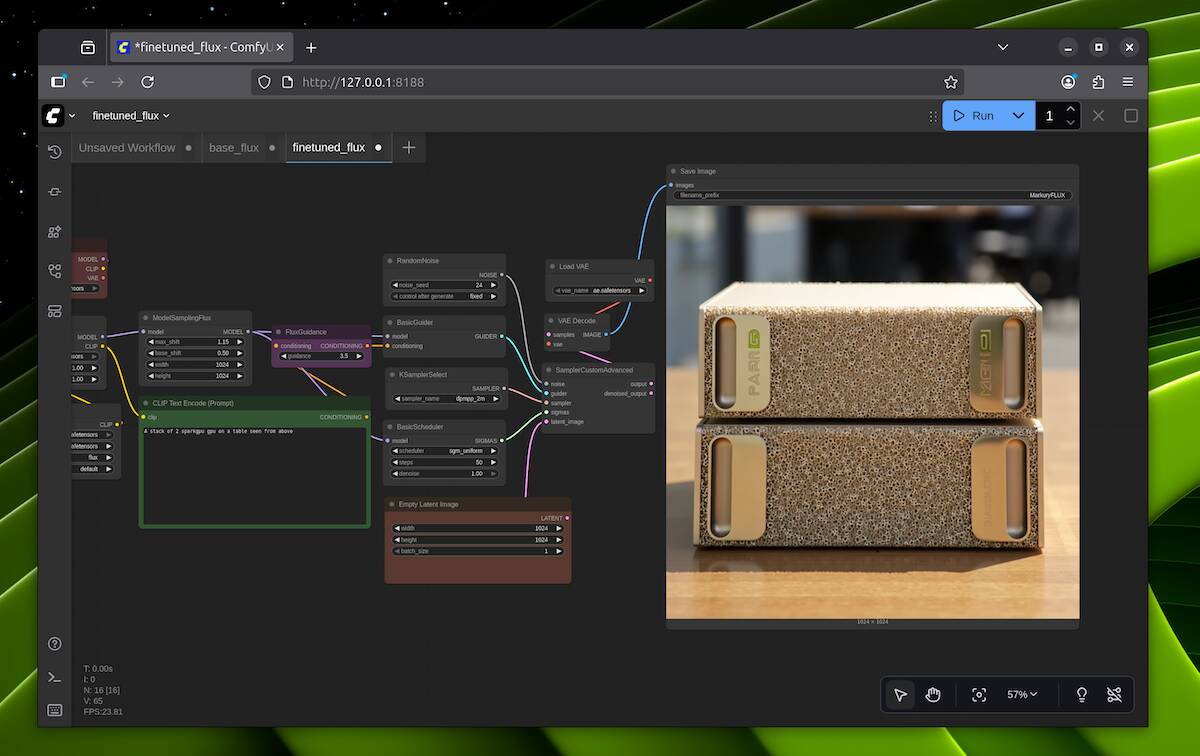Toggle the focus mode lightbulb

(1081, 695)
